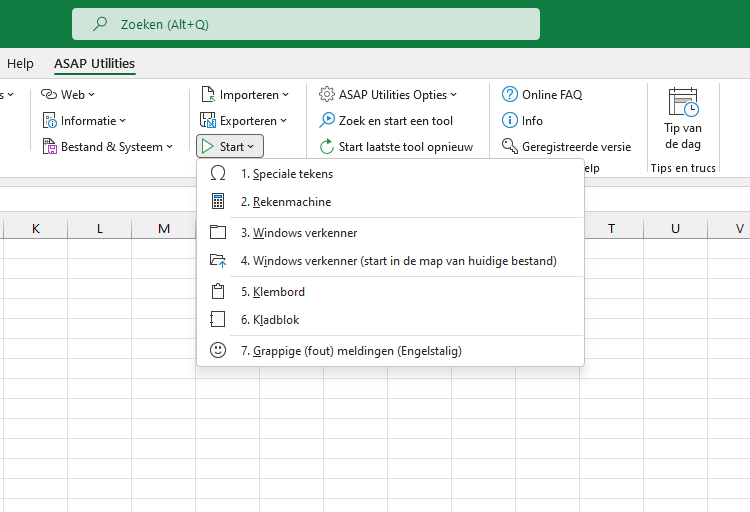Select '1. Speciale tekens' menu entry
The width and height of the screenshot is (750, 512).
pyautogui.click(x=390, y=173)
